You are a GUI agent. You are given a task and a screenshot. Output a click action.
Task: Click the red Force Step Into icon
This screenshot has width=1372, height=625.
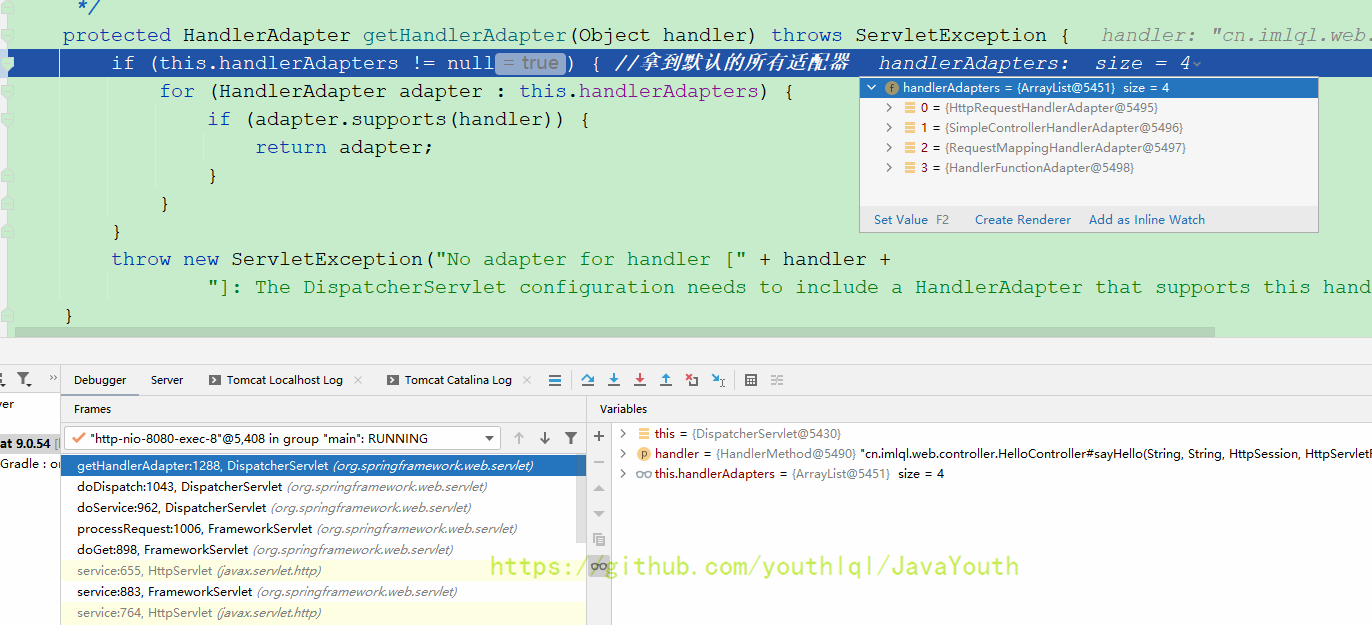pos(640,380)
